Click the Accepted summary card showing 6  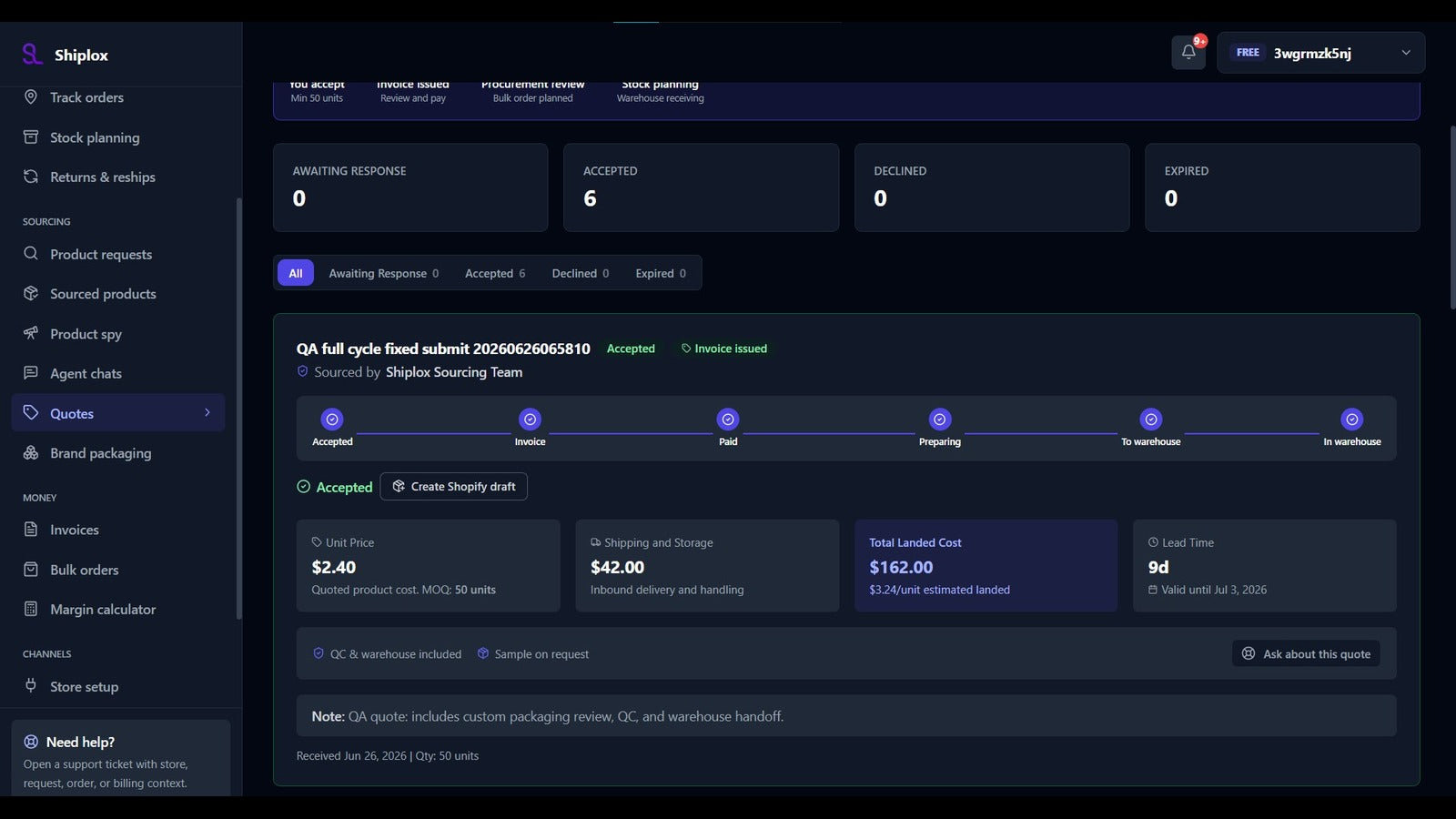(701, 187)
